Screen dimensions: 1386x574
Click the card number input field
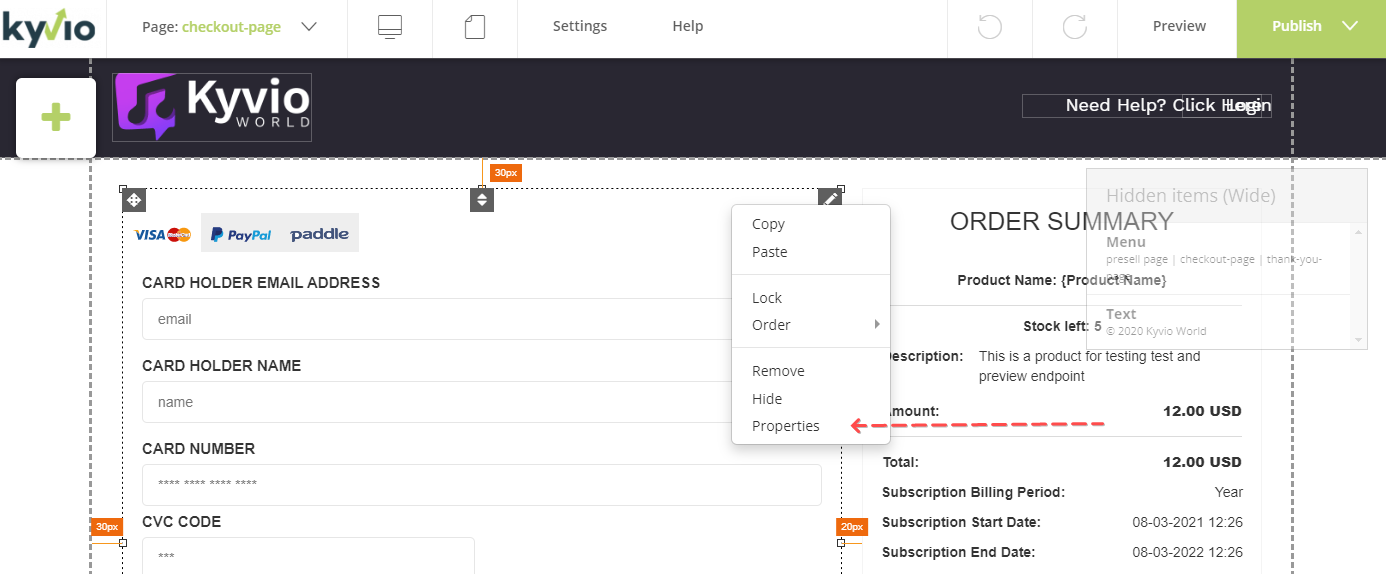pos(482,485)
